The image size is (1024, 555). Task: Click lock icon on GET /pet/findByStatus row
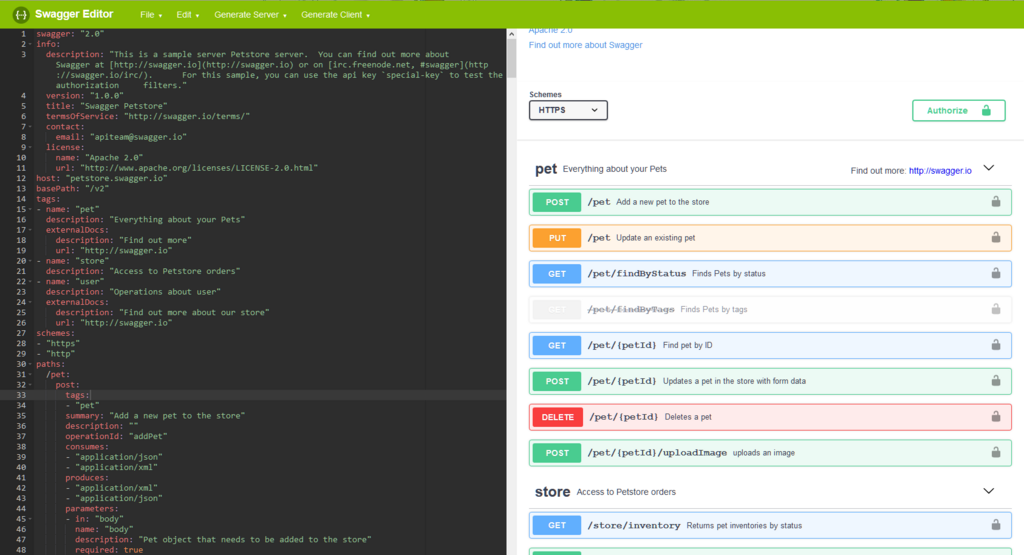(996, 274)
